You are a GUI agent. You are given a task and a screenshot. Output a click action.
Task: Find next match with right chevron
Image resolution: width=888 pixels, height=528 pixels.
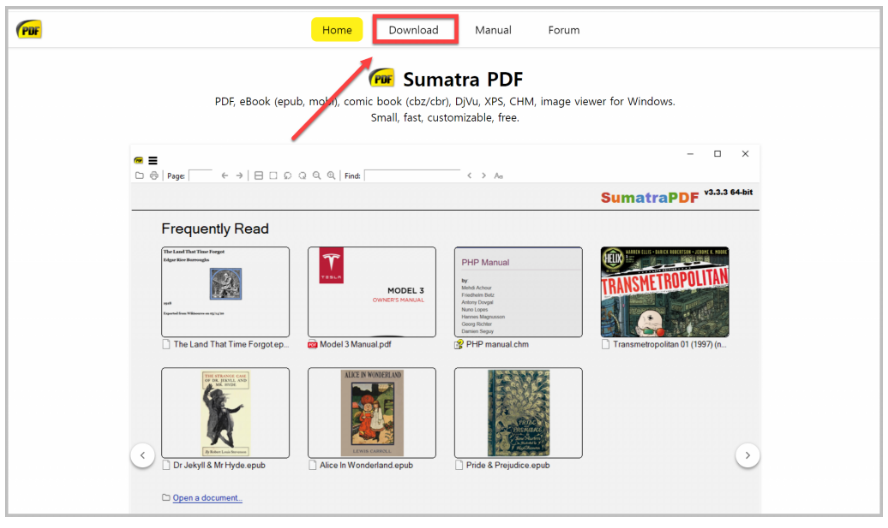[x=484, y=176]
